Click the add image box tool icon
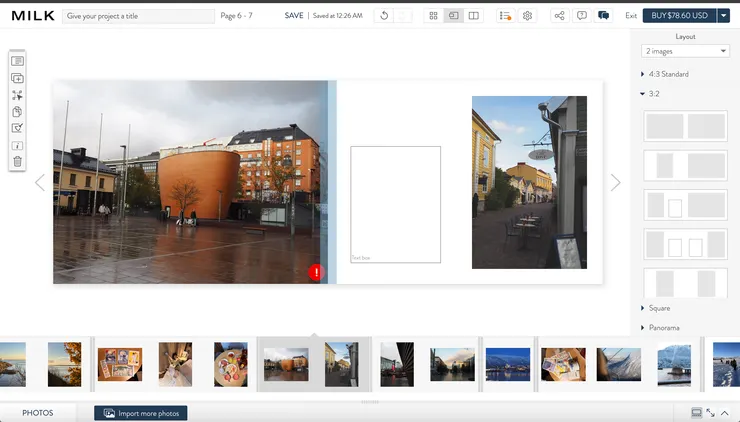The height and width of the screenshot is (422, 740). click(17, 78)
